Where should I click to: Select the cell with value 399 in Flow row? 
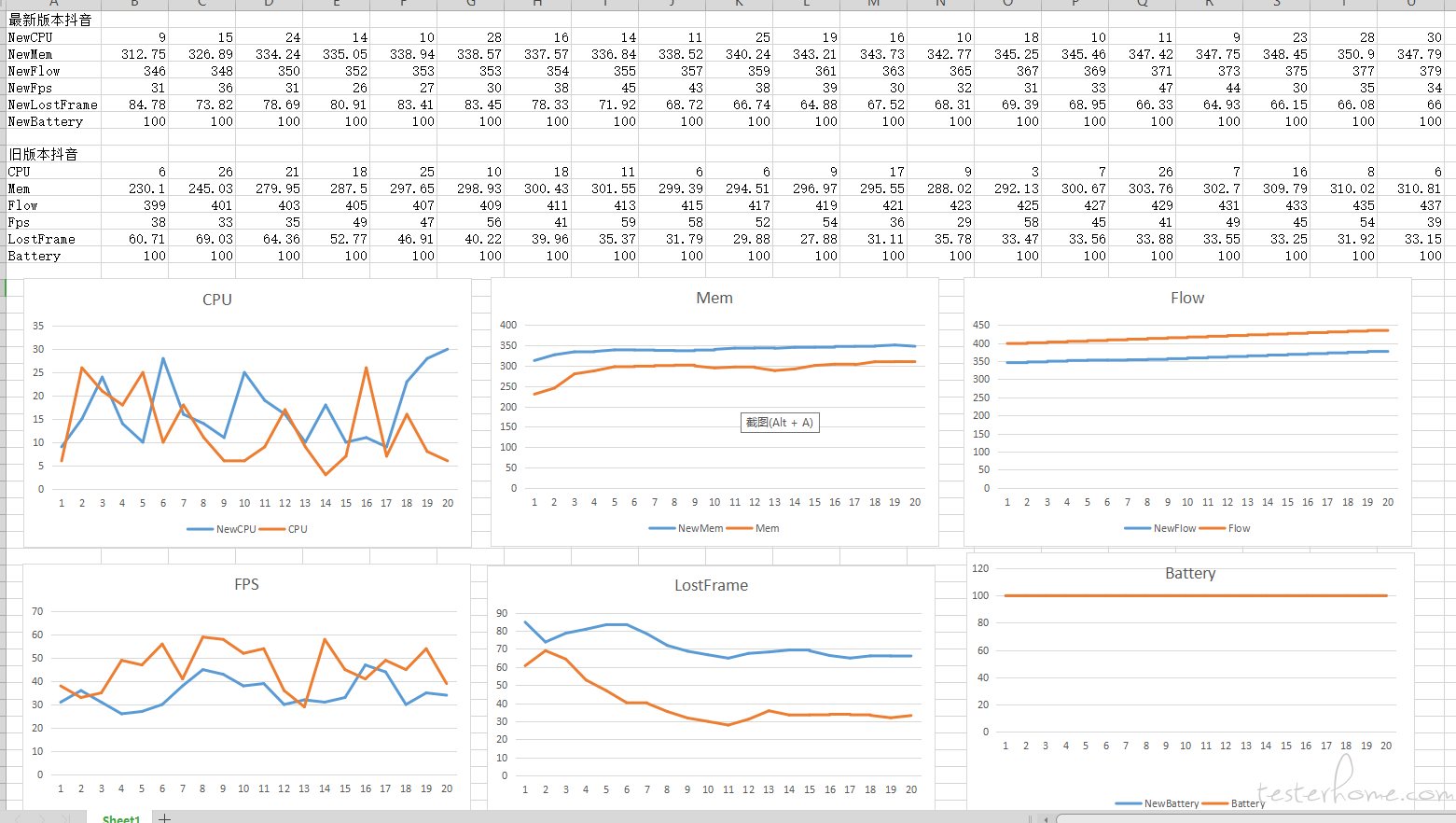[135, 204]
